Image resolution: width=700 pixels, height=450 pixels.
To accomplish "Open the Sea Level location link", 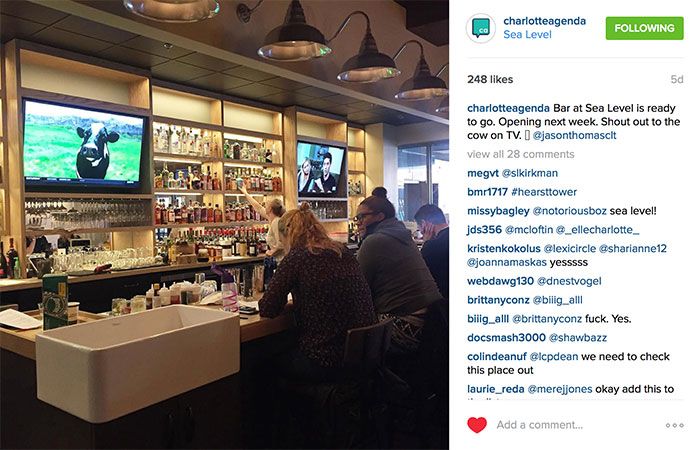I will tap(527, 35).
